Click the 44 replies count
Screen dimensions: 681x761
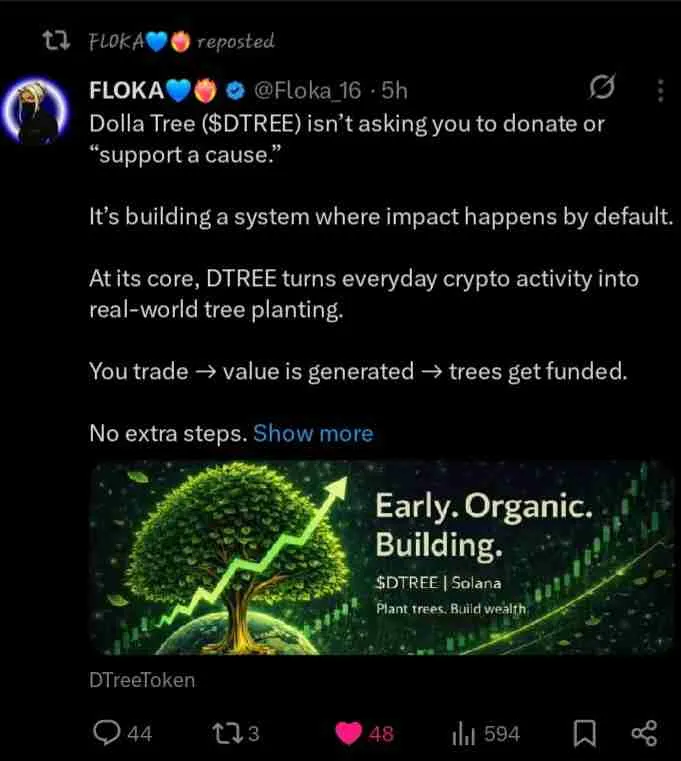point(140,734)
